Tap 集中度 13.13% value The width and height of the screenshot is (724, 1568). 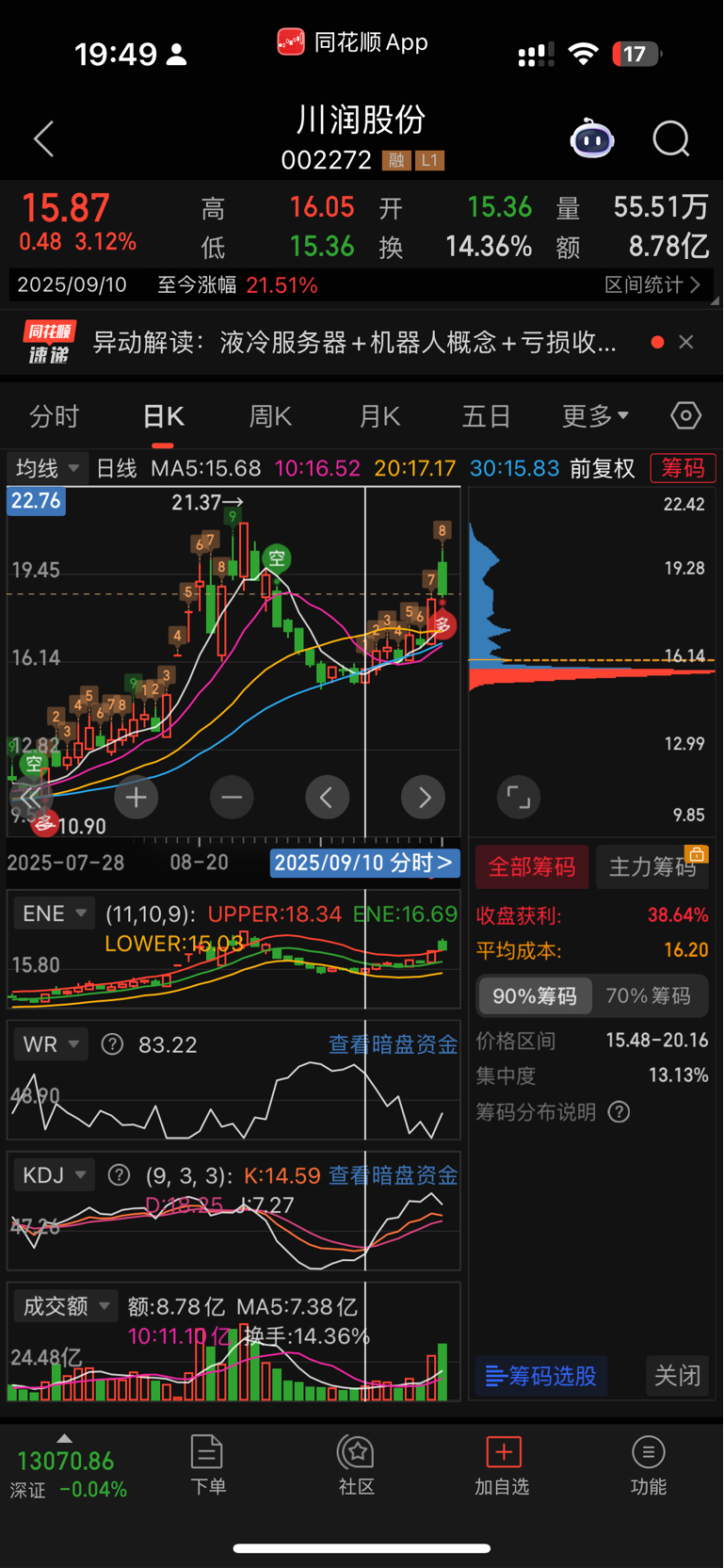pos(679,1075)
